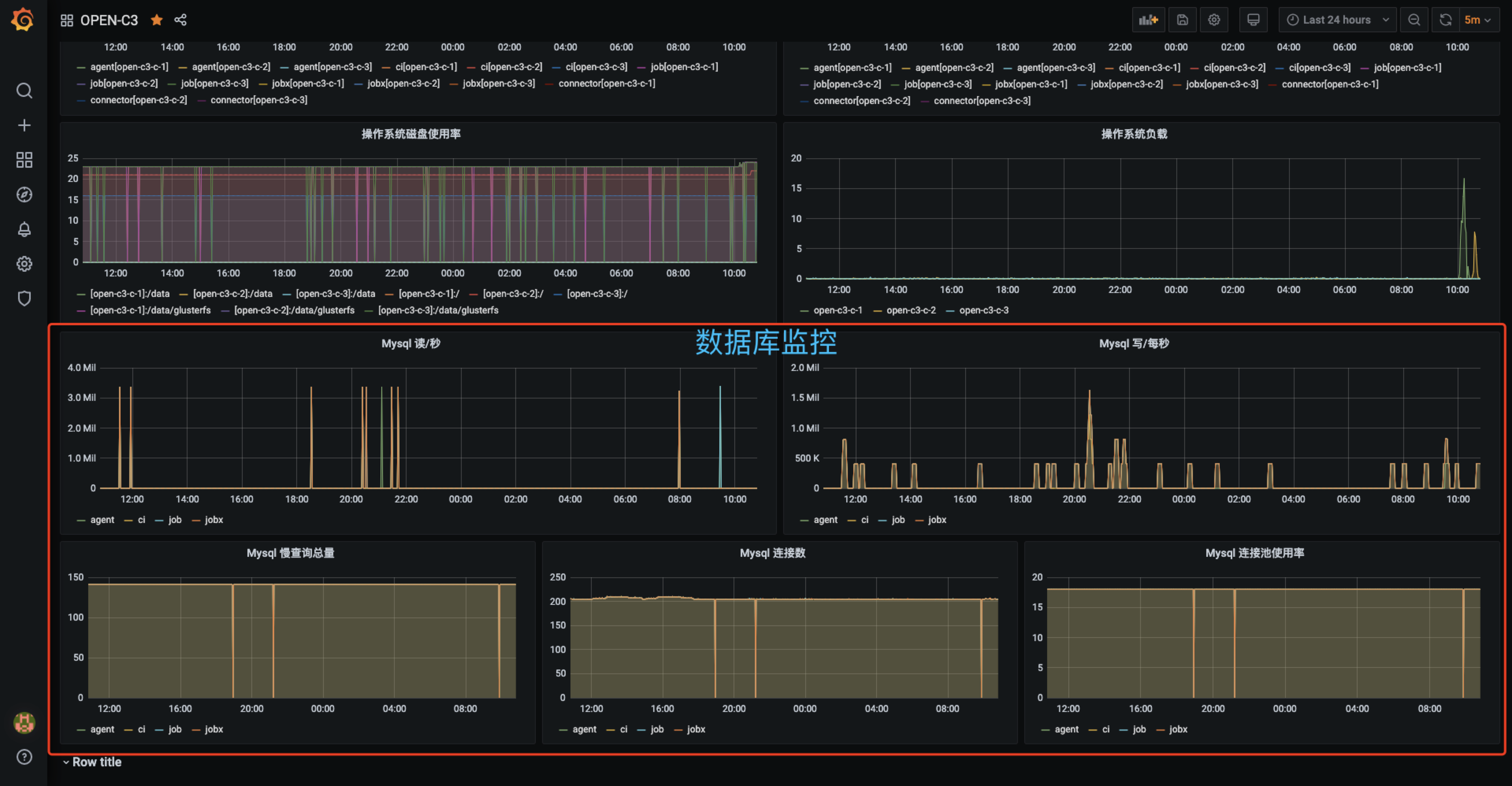This screenshot has width=1512, height=786.
Task: Open the Mysql 读/秒 panel title menu
Action: 411,343
